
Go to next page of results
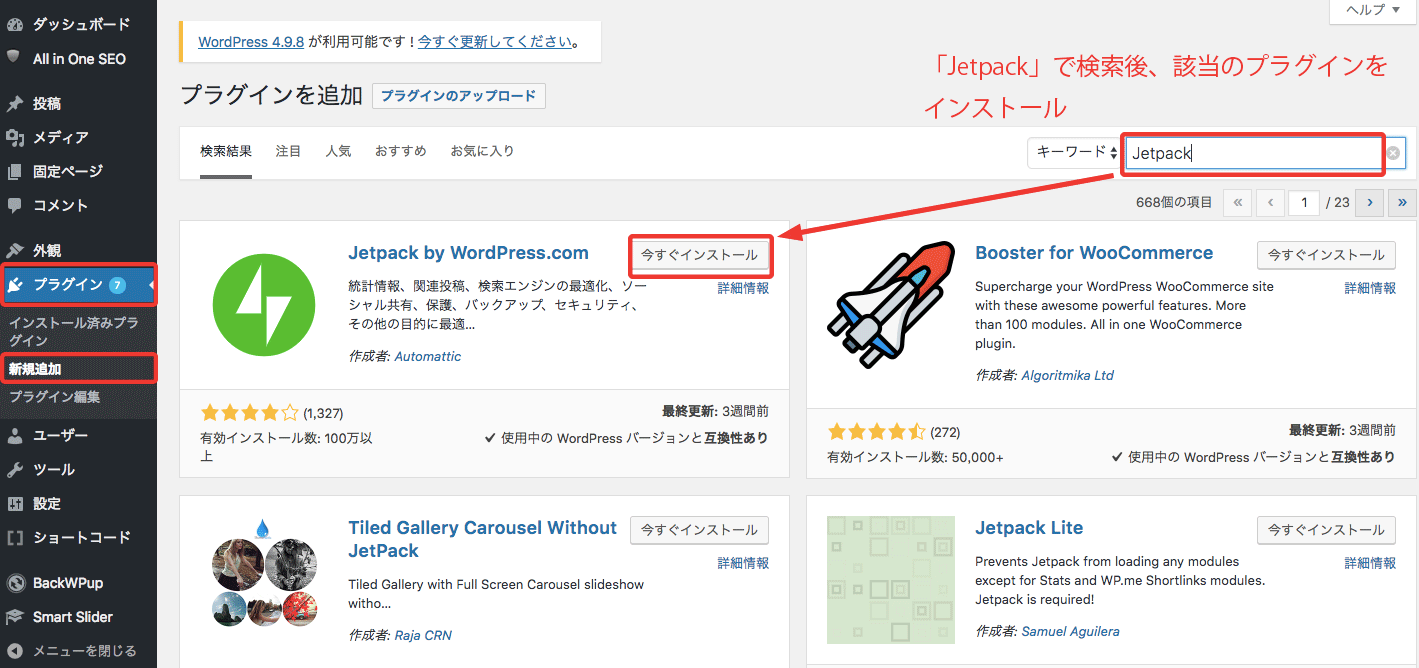(1369, 203)
